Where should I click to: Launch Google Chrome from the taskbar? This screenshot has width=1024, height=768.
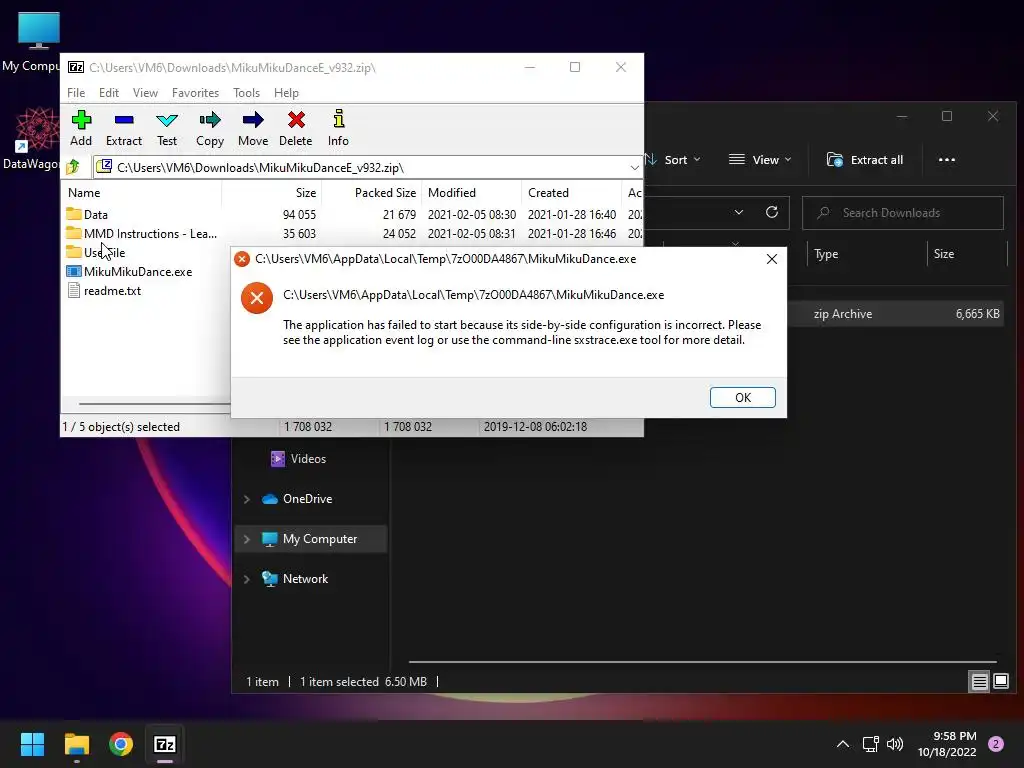pyautogui.click(x=121, y=744)
